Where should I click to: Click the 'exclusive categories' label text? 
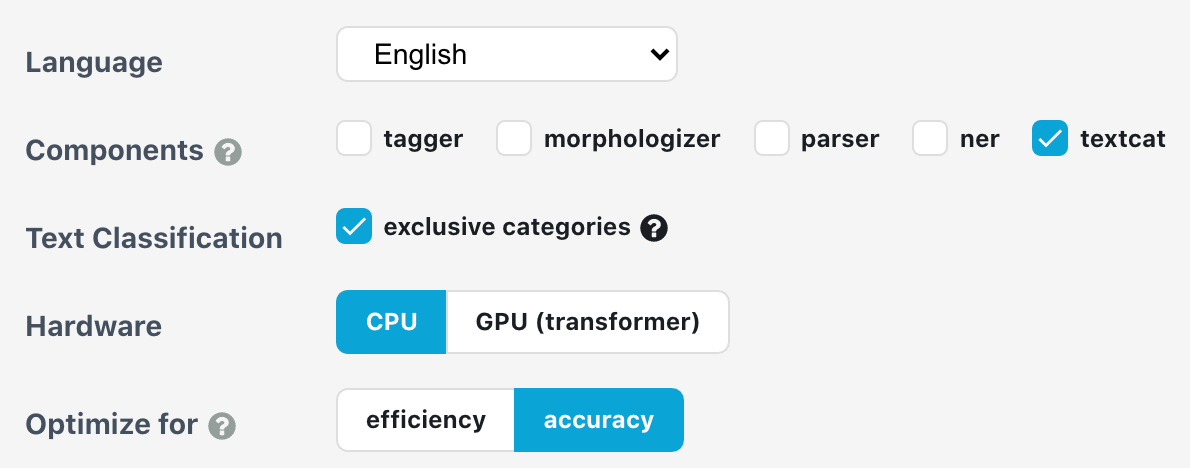coord(507,227)
